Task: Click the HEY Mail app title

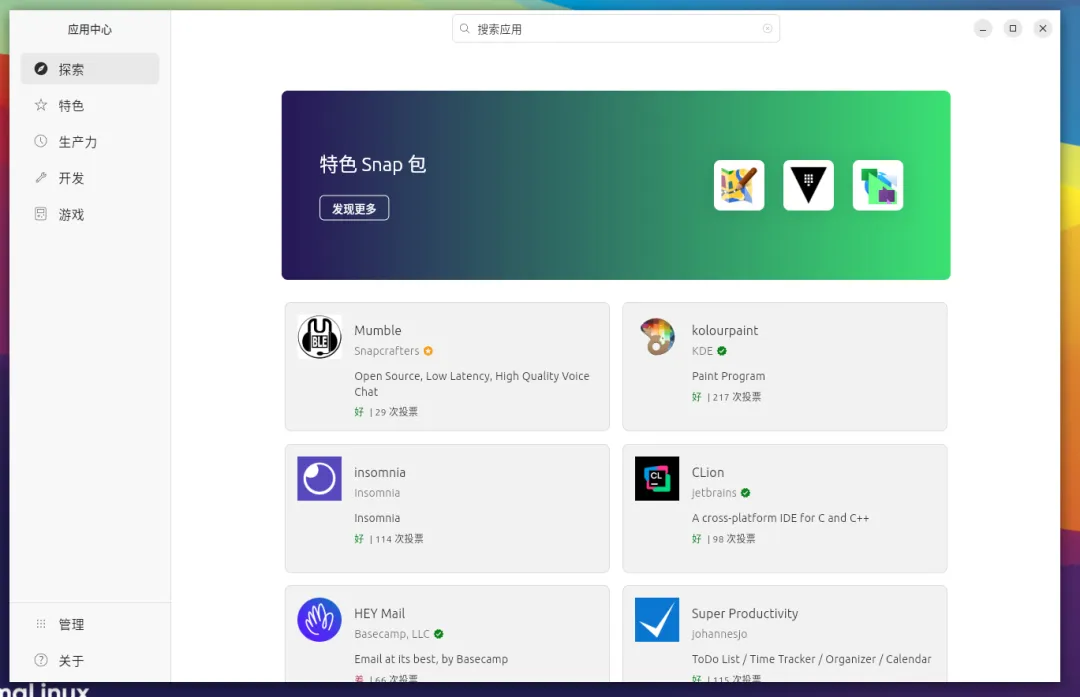Action: click(380, 614)
